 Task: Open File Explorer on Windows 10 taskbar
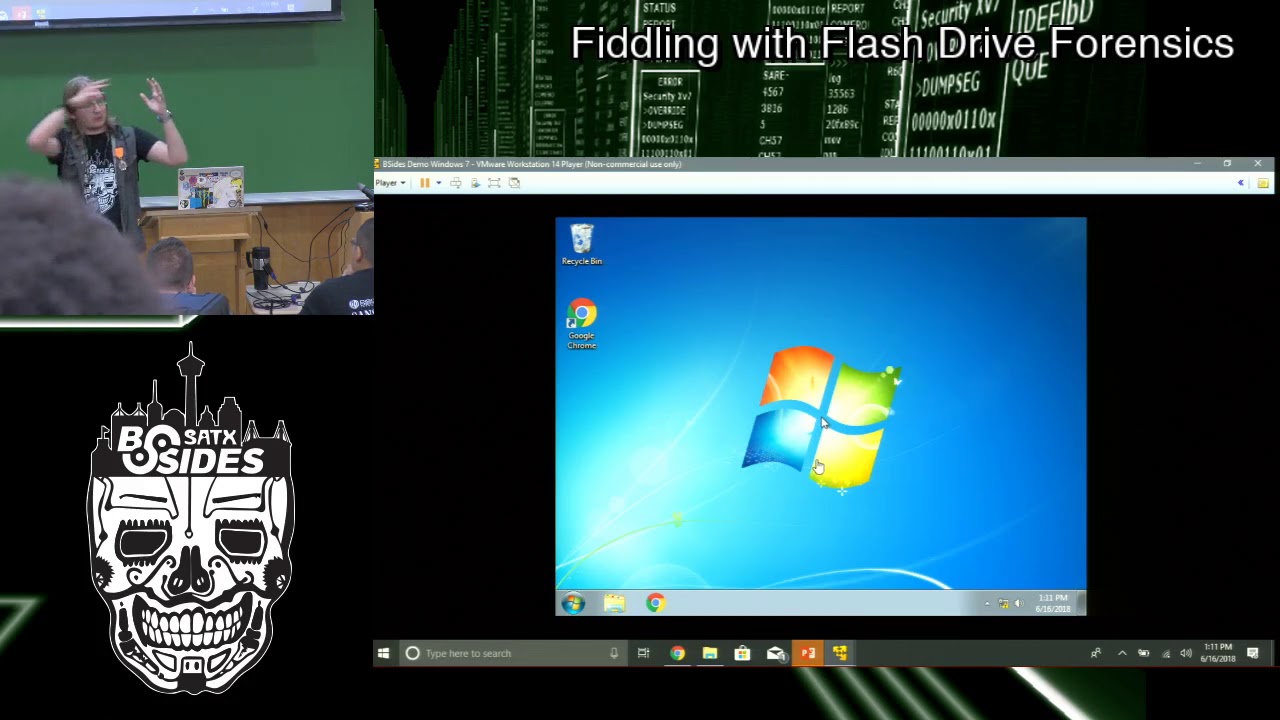tap(710, 653)
